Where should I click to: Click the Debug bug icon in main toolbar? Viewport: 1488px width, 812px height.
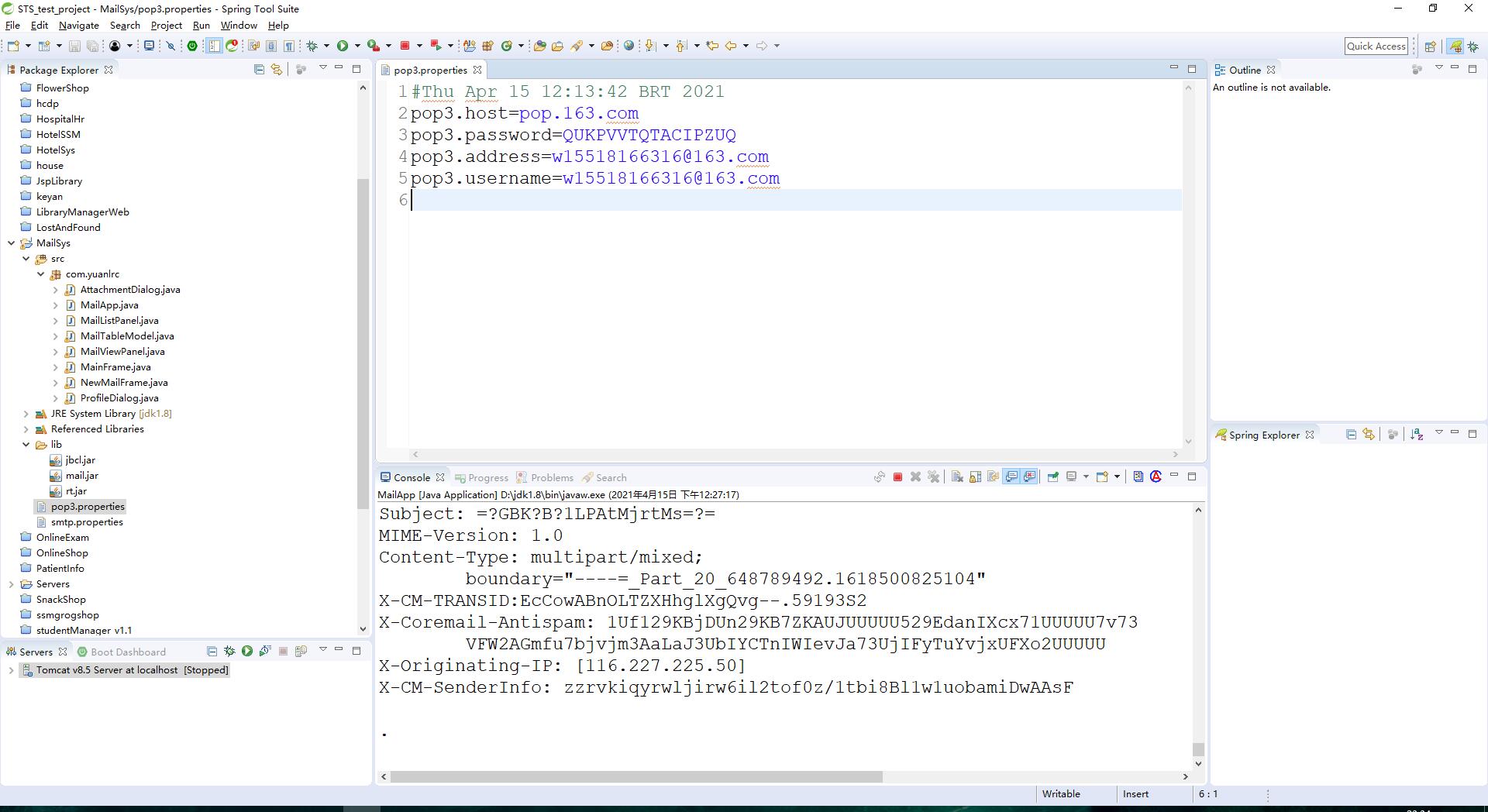click(312, 46)
